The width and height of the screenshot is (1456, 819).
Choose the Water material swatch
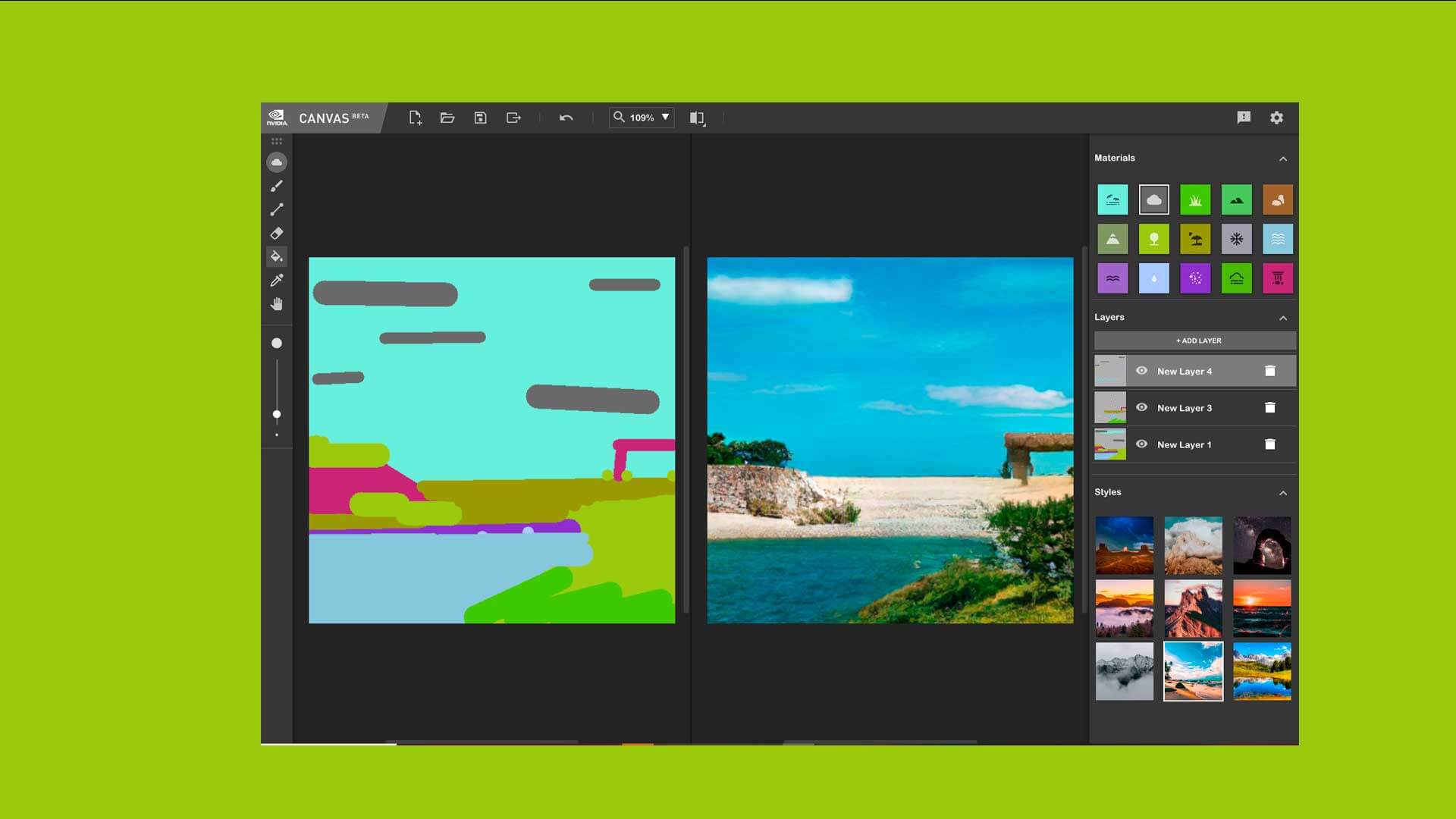point(1278,239)
